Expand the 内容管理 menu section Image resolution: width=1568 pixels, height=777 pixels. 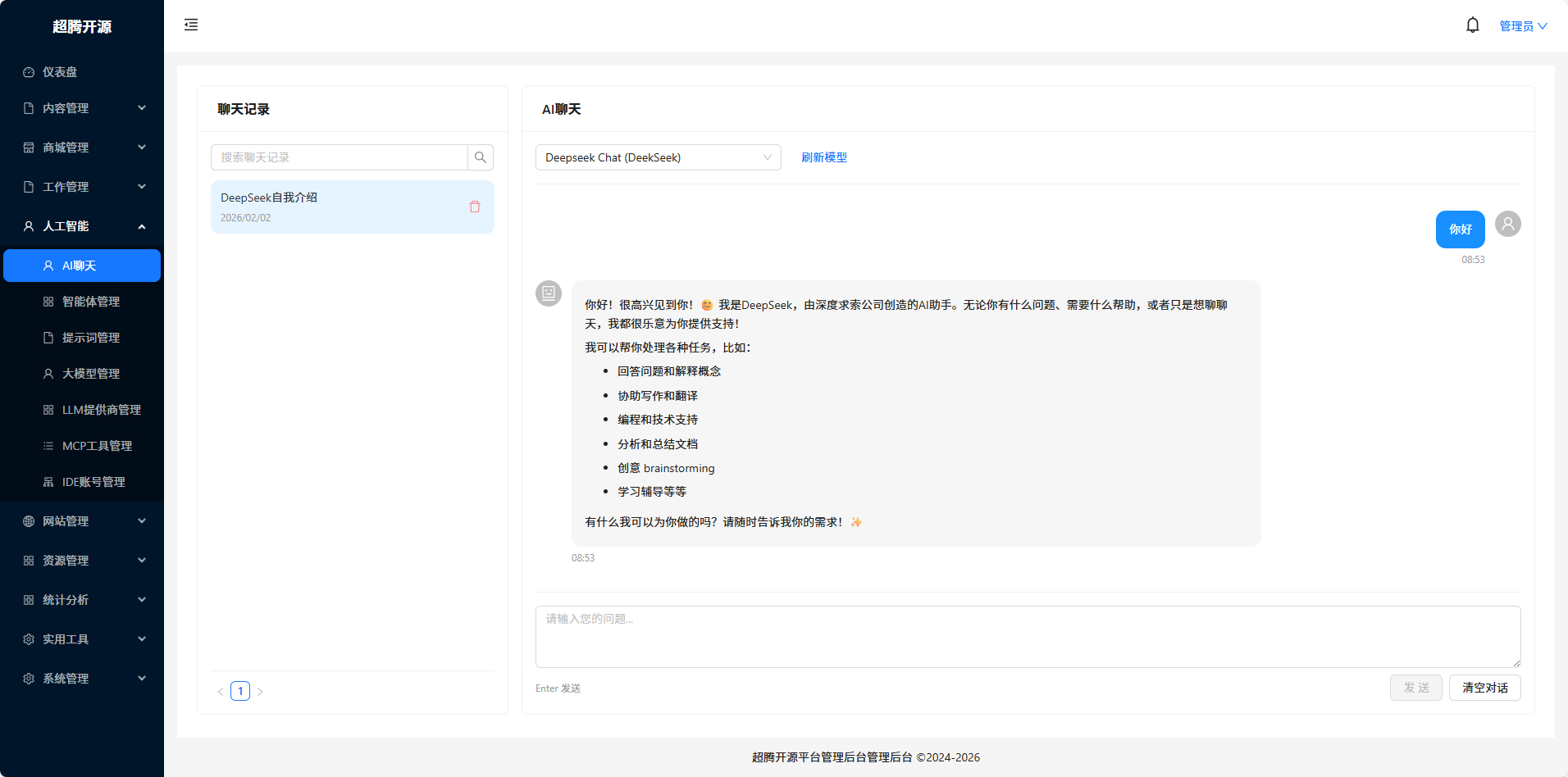pos(82,107)
